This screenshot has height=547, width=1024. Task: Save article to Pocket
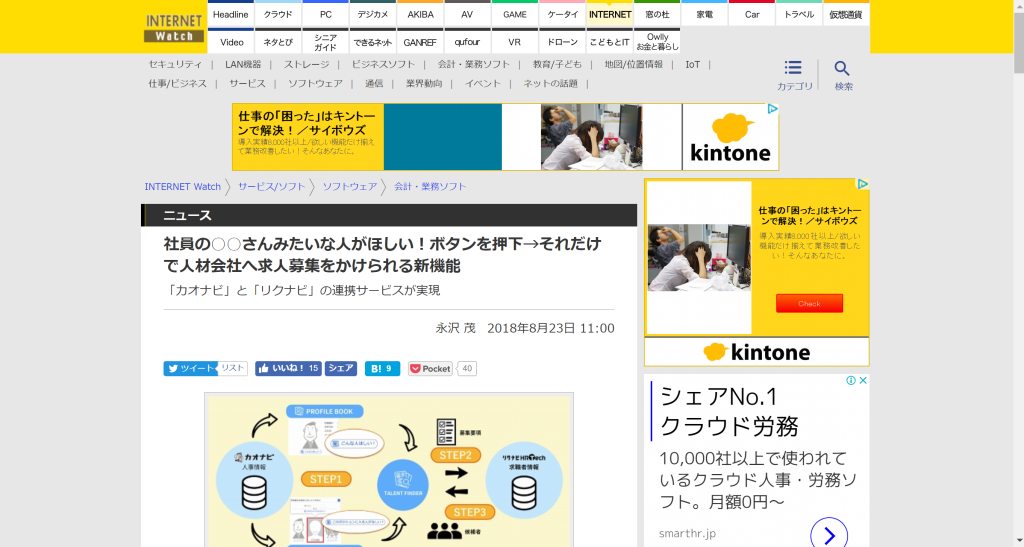(430, 368)
